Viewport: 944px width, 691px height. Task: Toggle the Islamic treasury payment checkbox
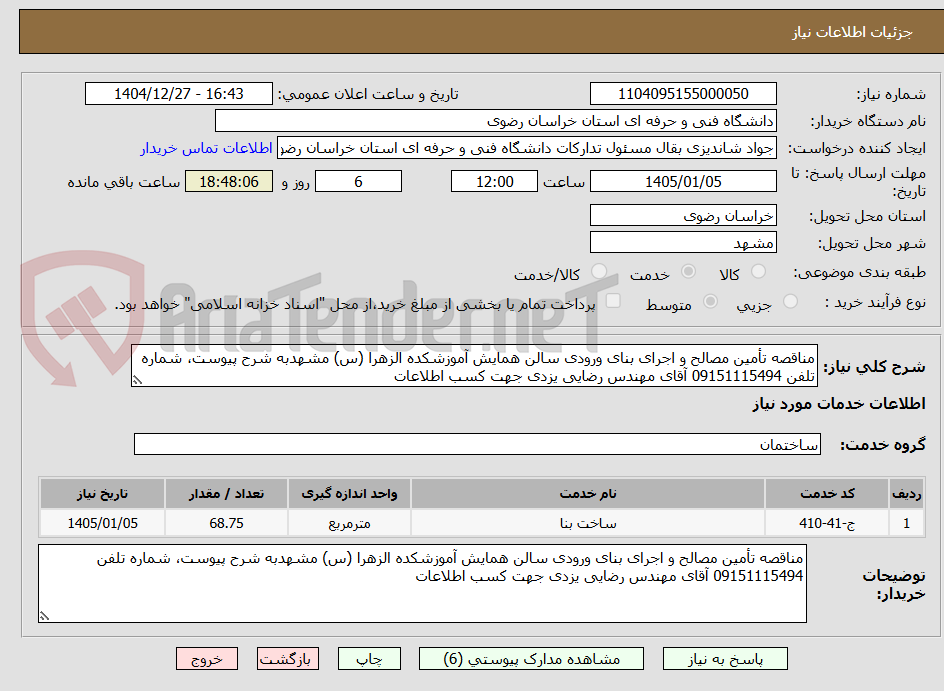[613, 300]
